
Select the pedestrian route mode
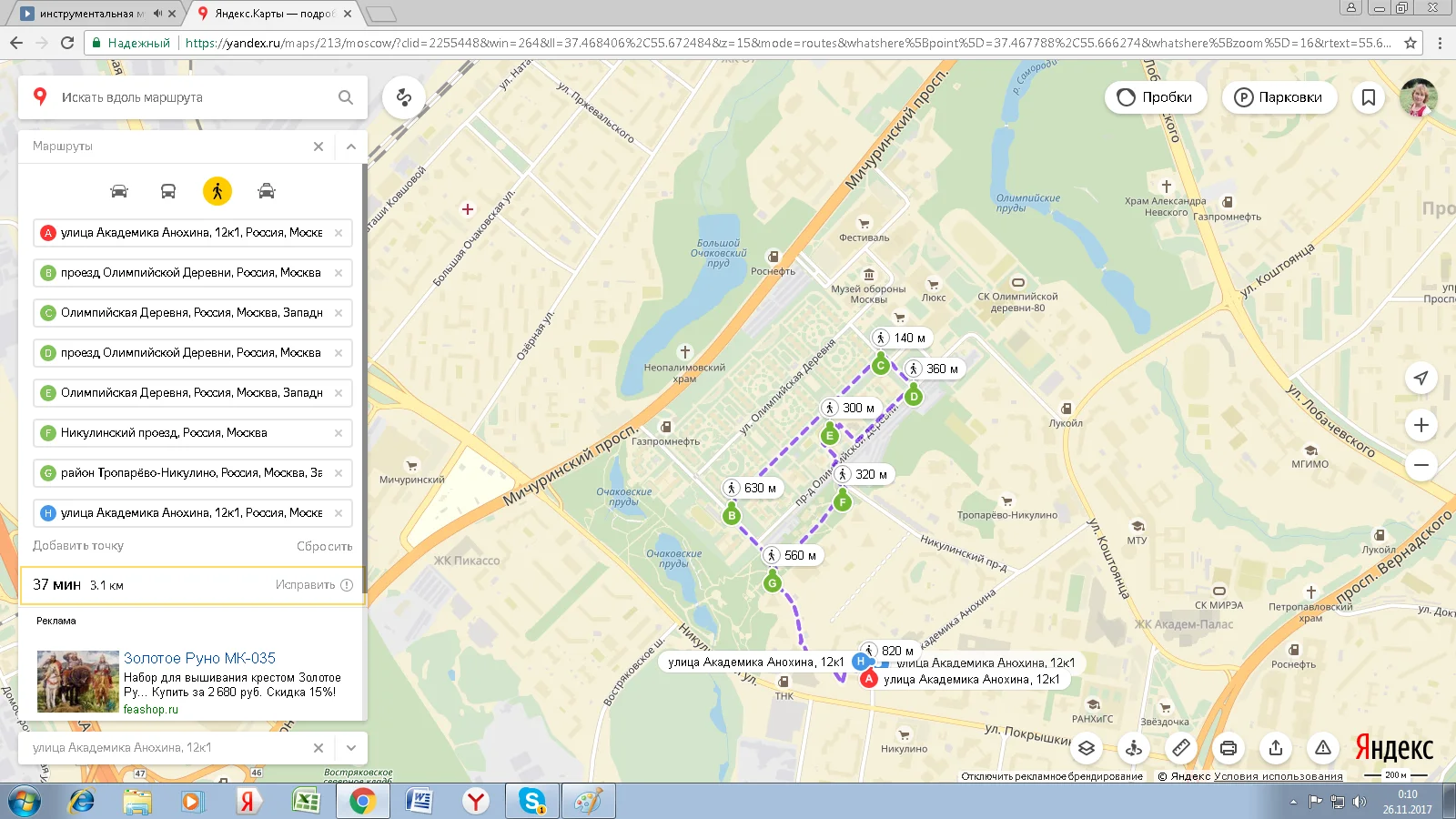(217, 191)
